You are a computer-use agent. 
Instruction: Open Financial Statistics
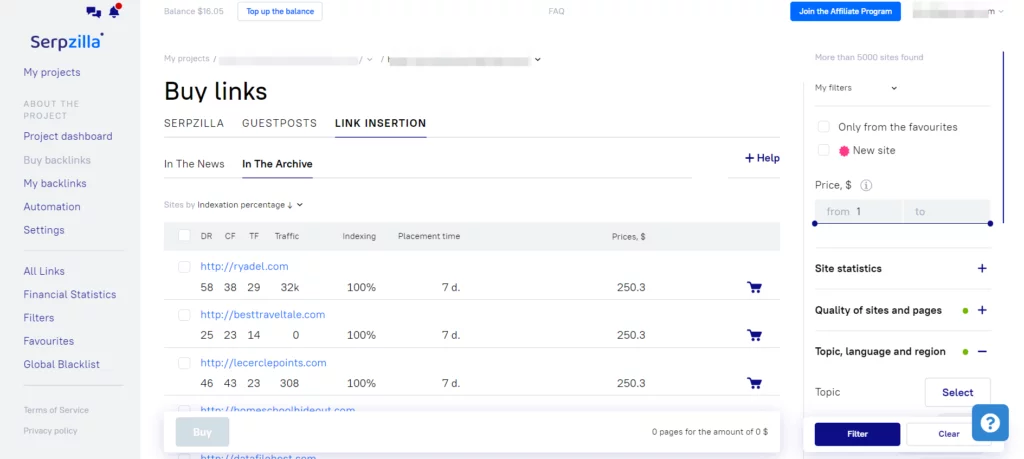tap(70, 294)
